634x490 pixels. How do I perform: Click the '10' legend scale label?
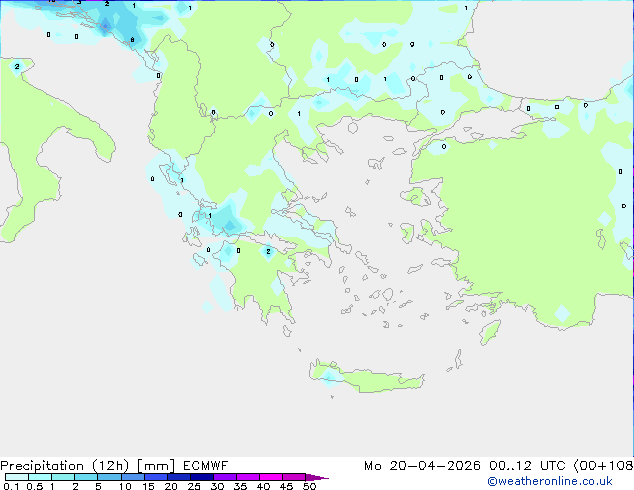125,486
